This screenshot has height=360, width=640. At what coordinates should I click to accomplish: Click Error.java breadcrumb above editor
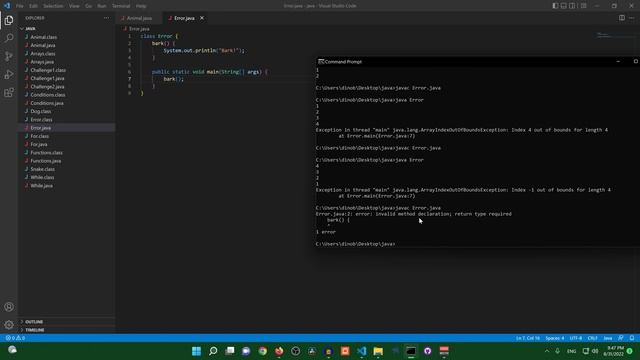(x=139, y=29)
